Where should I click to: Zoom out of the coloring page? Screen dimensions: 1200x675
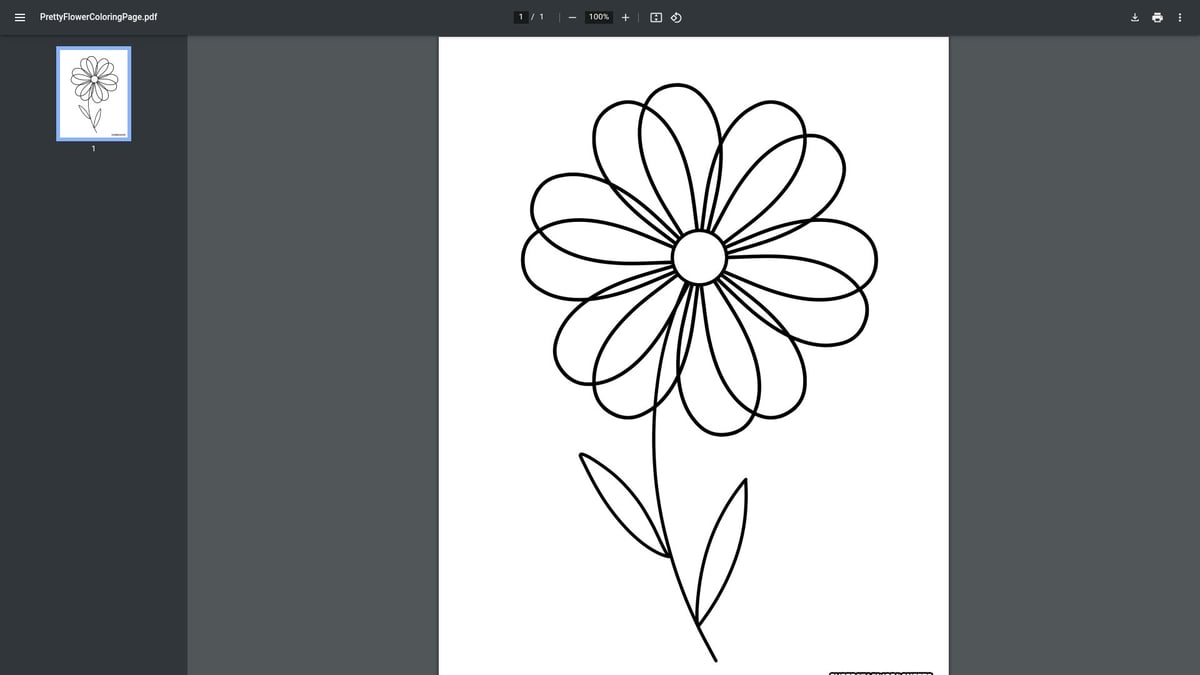(x=572, y=17)
